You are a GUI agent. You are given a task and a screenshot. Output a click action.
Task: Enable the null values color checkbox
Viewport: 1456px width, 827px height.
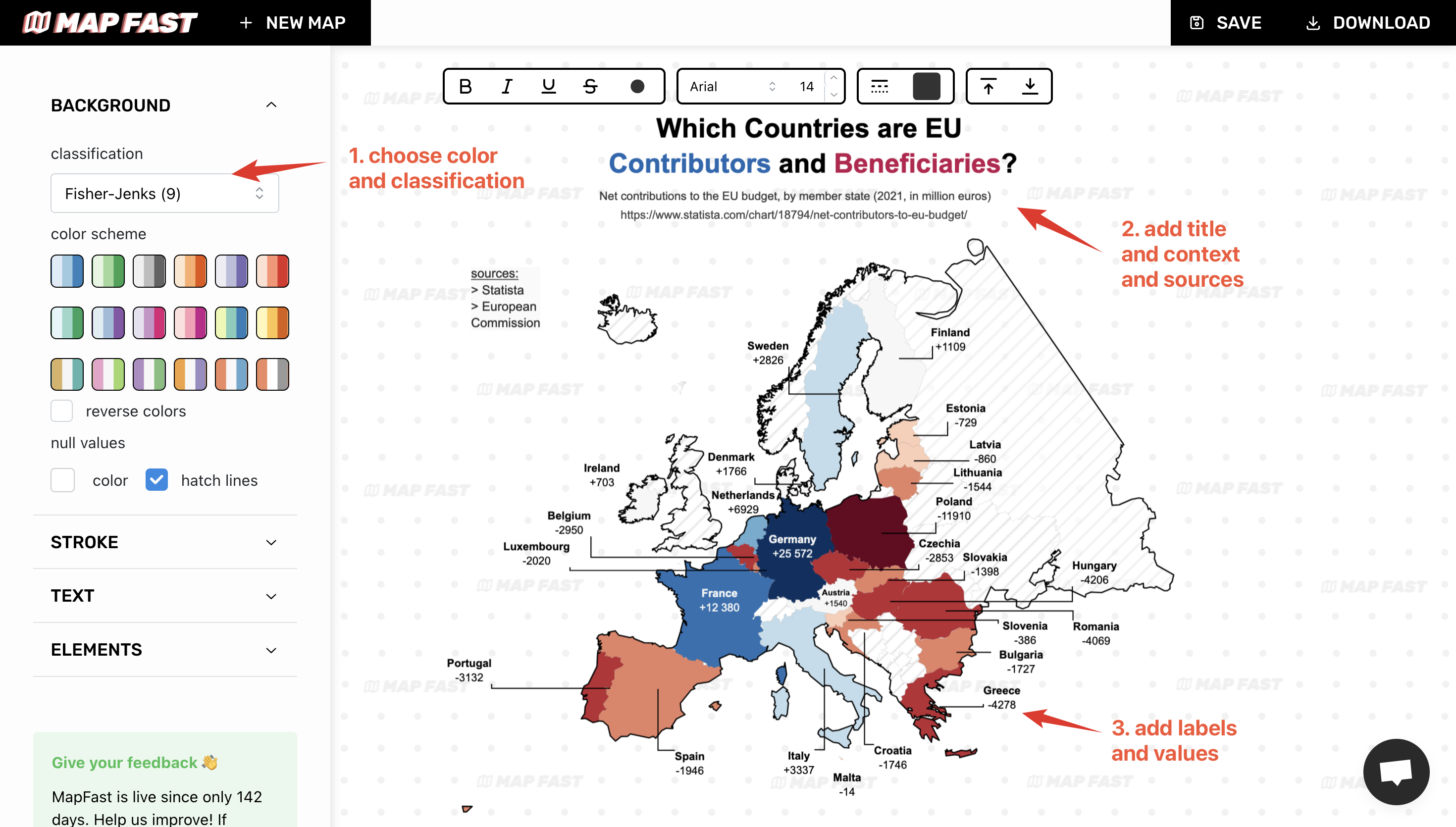(62, 480)
